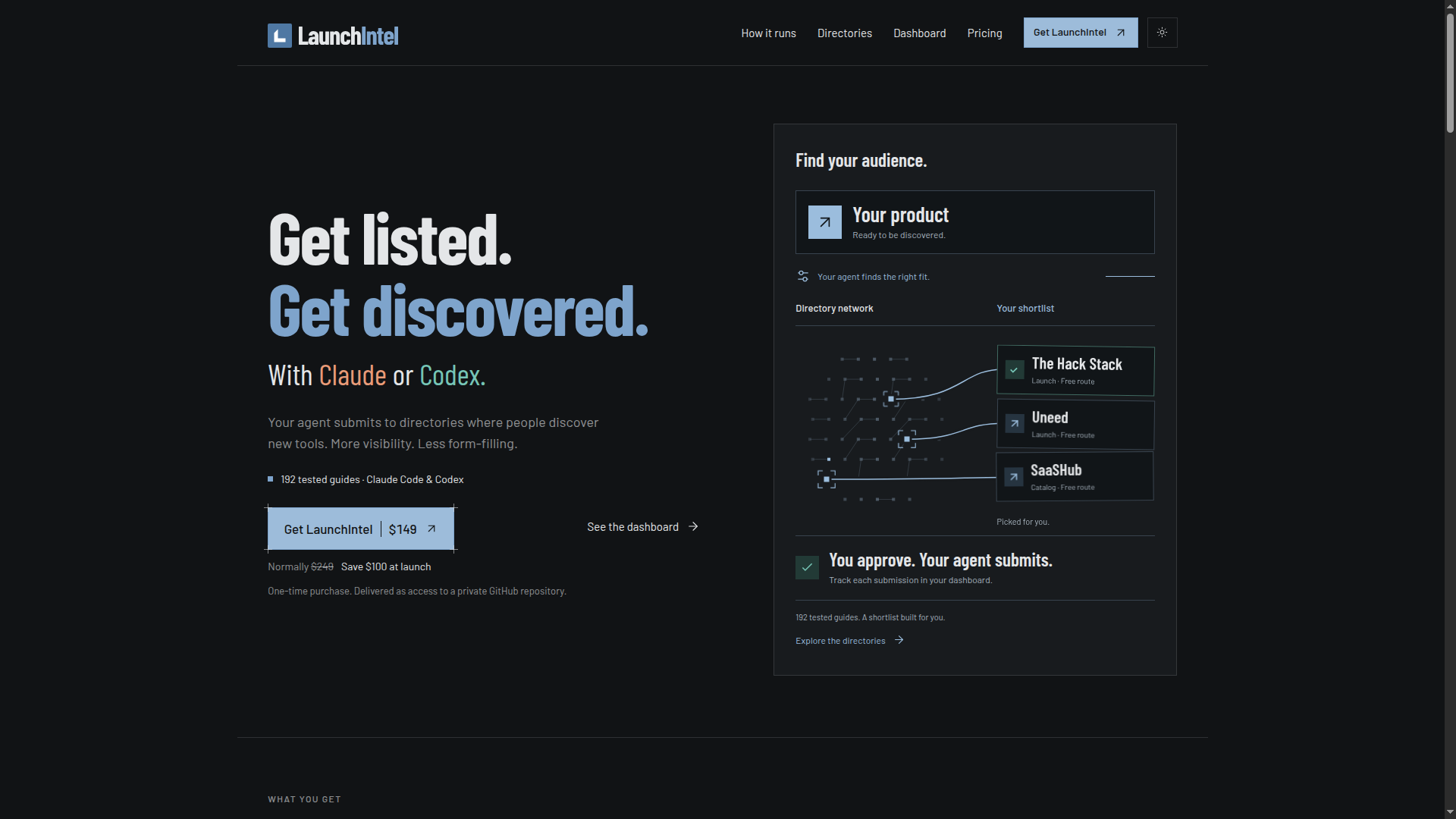Open the Pricing nav item
The image size is (1456, 819).
(984, 33)
